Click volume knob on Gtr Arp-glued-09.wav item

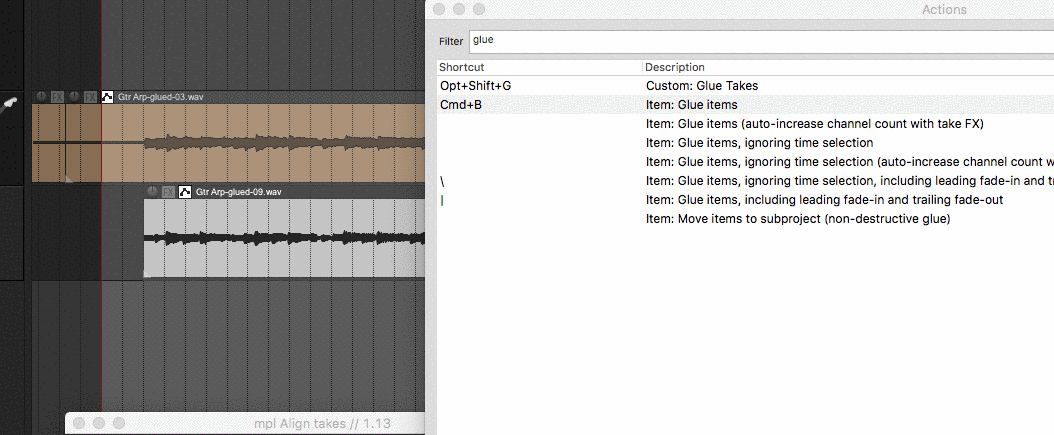point(153,191)
